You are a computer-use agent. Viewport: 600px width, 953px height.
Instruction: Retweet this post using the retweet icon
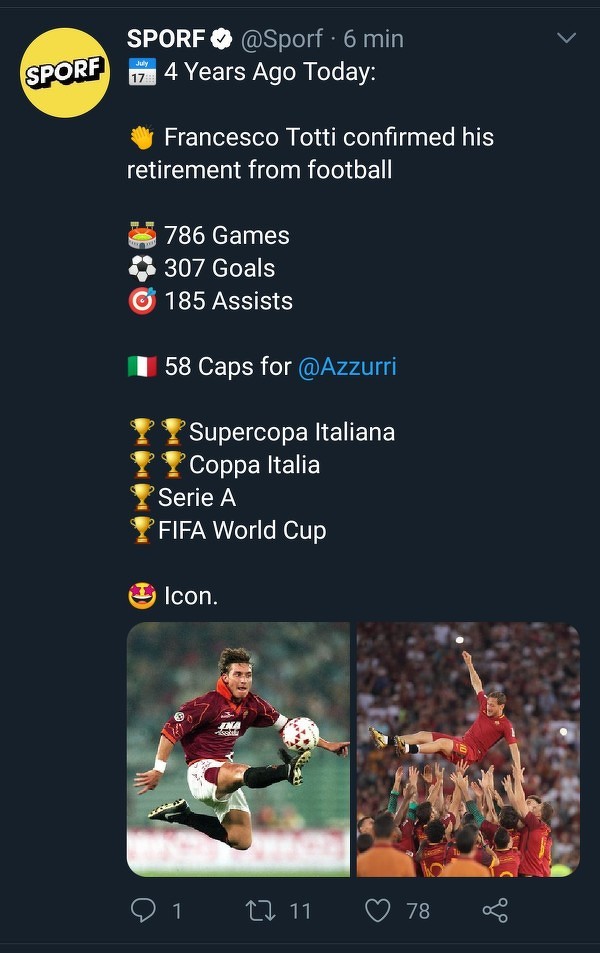coord(259,910)
